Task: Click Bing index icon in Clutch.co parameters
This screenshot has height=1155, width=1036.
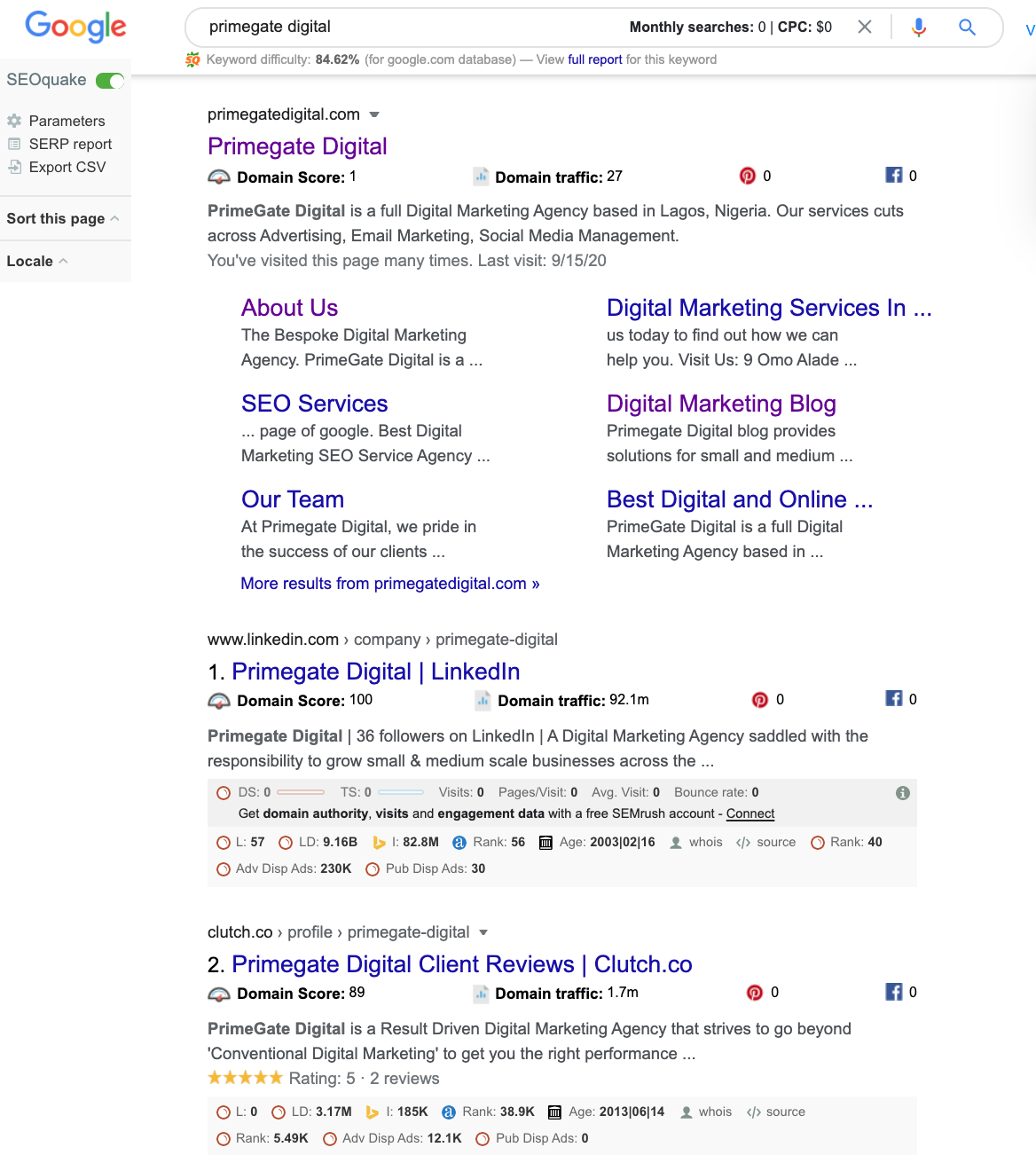Action: click(373, 1112)
